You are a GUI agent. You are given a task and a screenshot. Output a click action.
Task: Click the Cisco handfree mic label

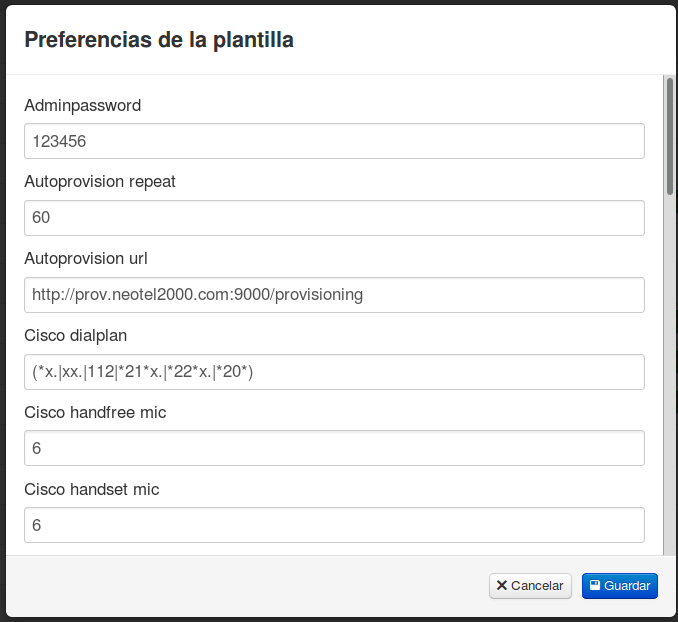pyautogui.click(x=95, y=412)
